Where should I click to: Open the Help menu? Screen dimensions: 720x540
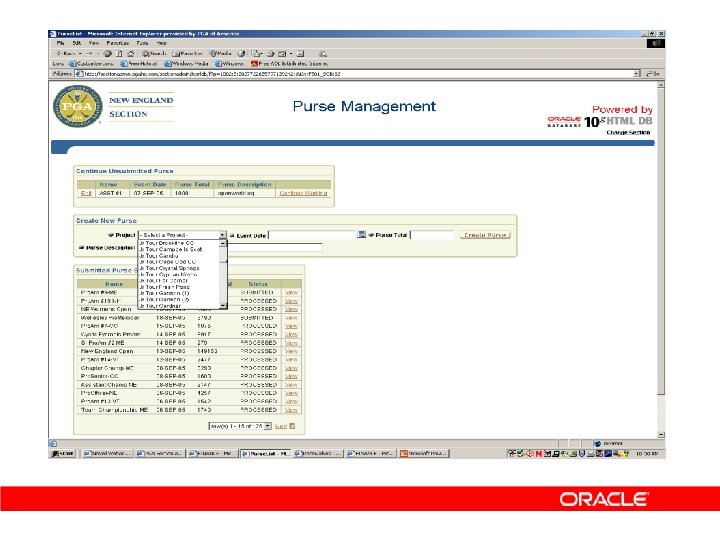click(162, 43)
